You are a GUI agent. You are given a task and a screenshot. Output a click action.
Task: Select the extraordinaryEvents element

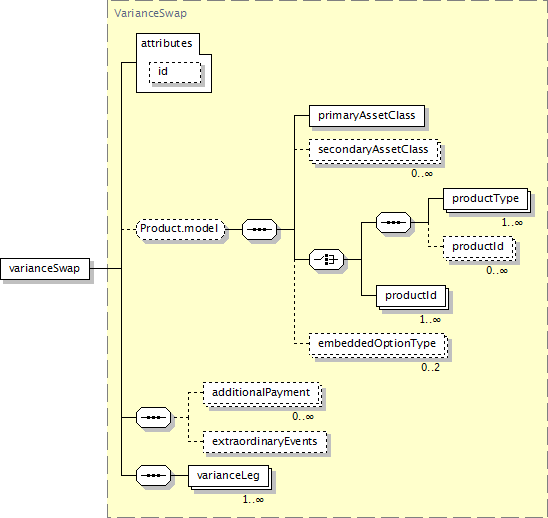tap(265, 442)
